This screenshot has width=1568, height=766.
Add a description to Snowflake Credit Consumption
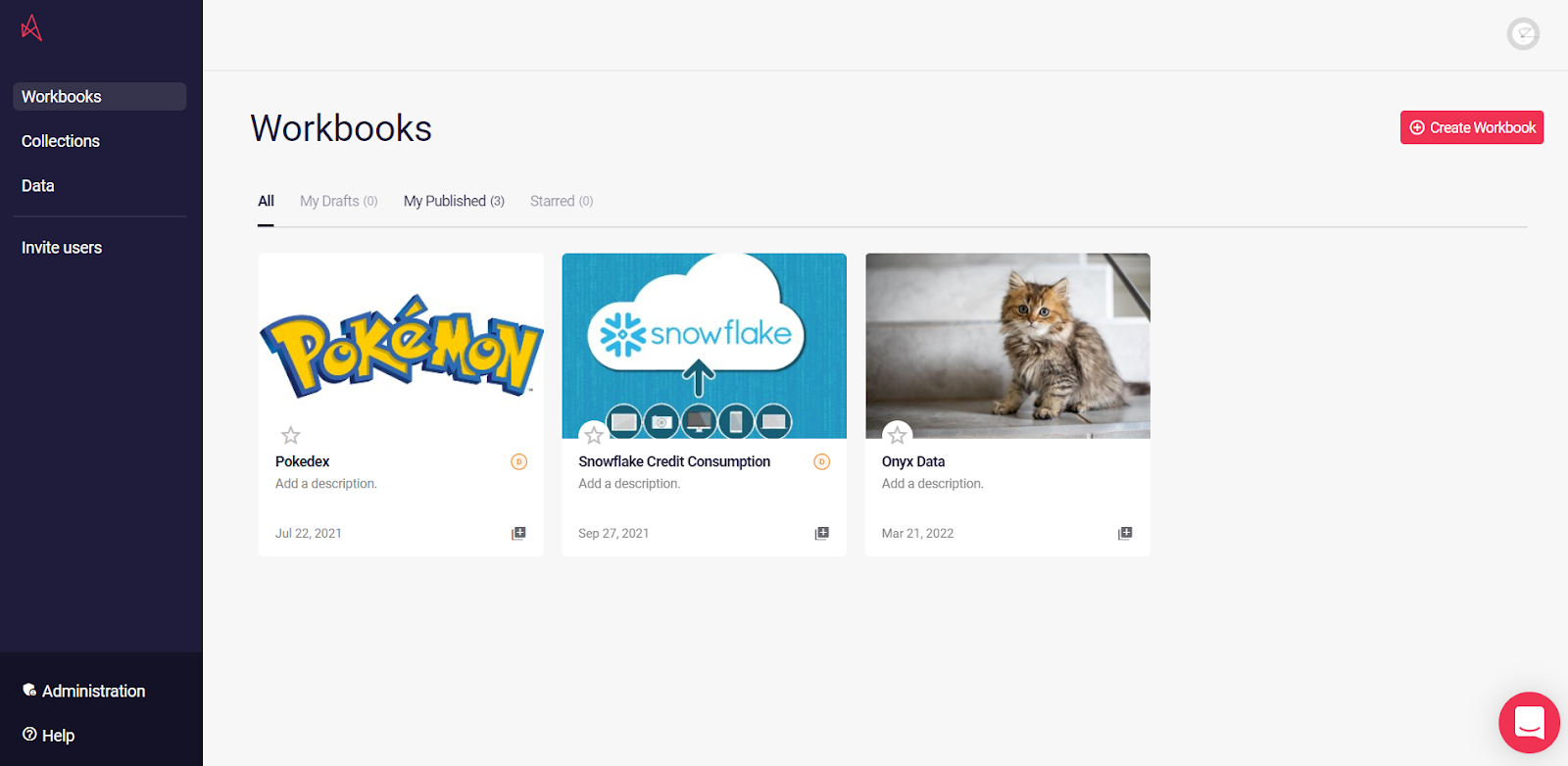coord(629,484)
